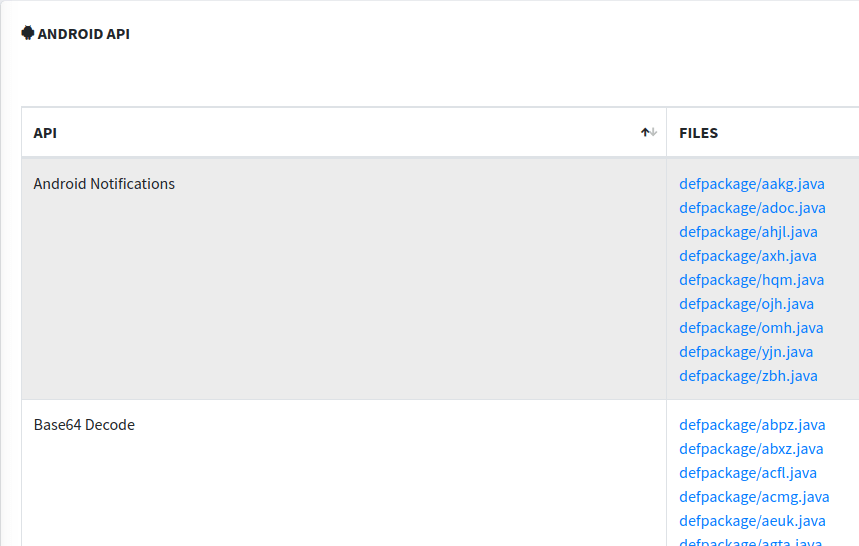Image resolution: width=859 pixels, height=546 pixels.
Task: Open defpackage/aeuk.java file link
Action: [x=752, y=521]
